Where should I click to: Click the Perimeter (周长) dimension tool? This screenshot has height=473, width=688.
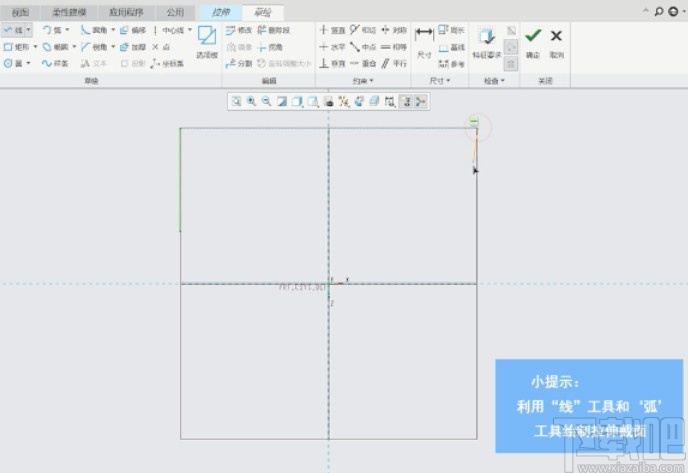click(452, 30)
